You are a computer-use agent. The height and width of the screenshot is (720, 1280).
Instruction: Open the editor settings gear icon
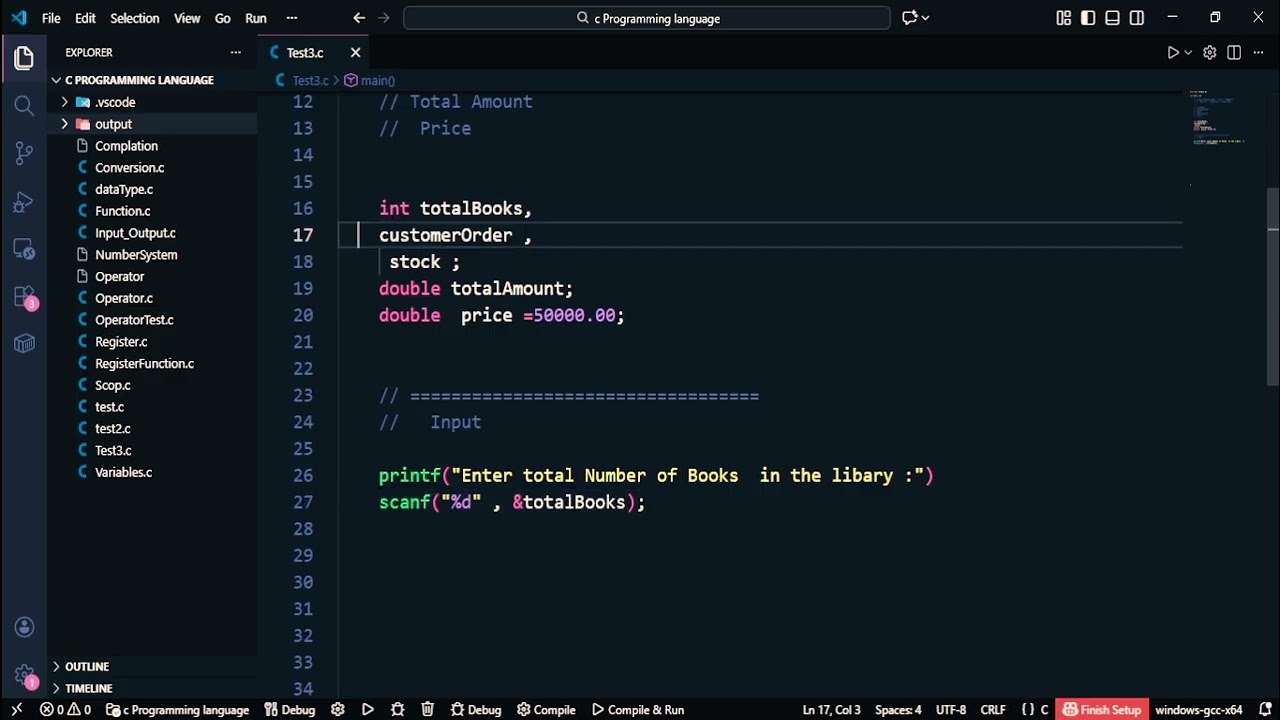[x=1210, y=52]
